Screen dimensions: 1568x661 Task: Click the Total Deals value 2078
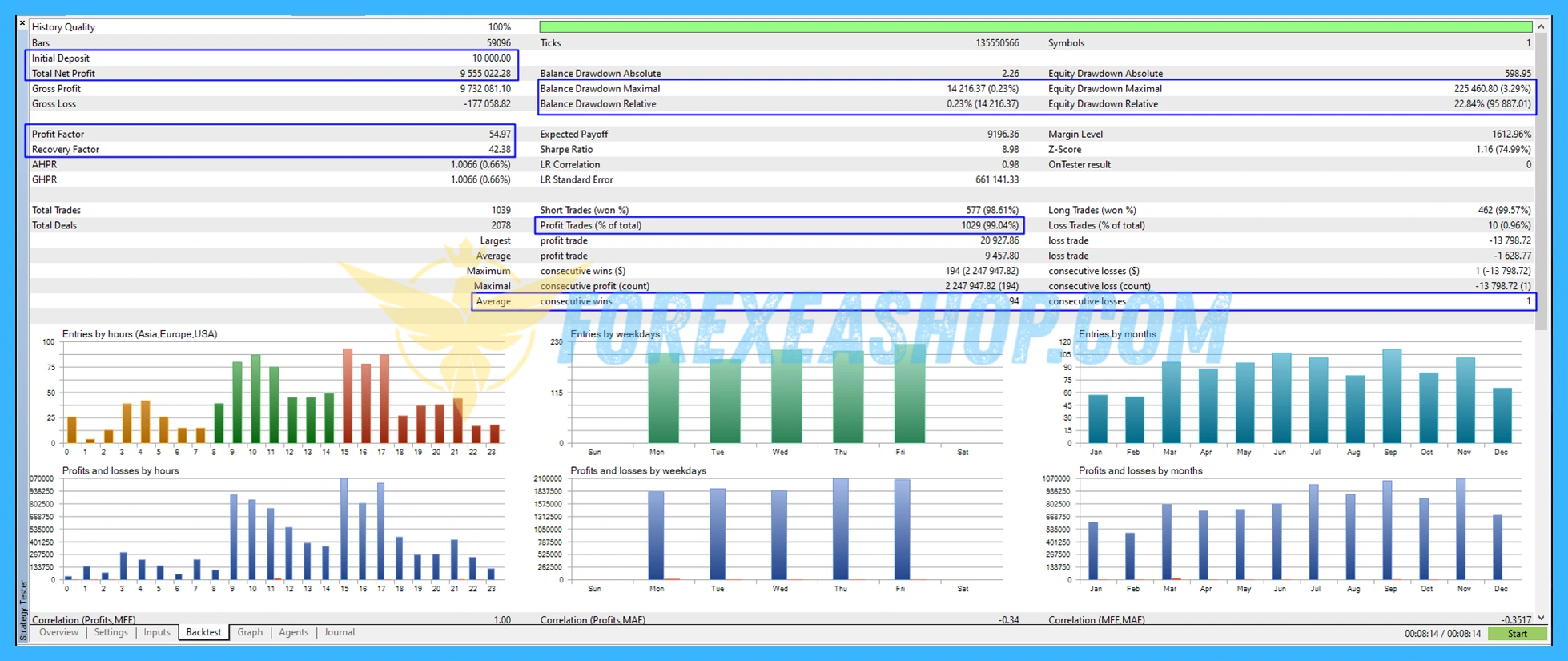501,226
